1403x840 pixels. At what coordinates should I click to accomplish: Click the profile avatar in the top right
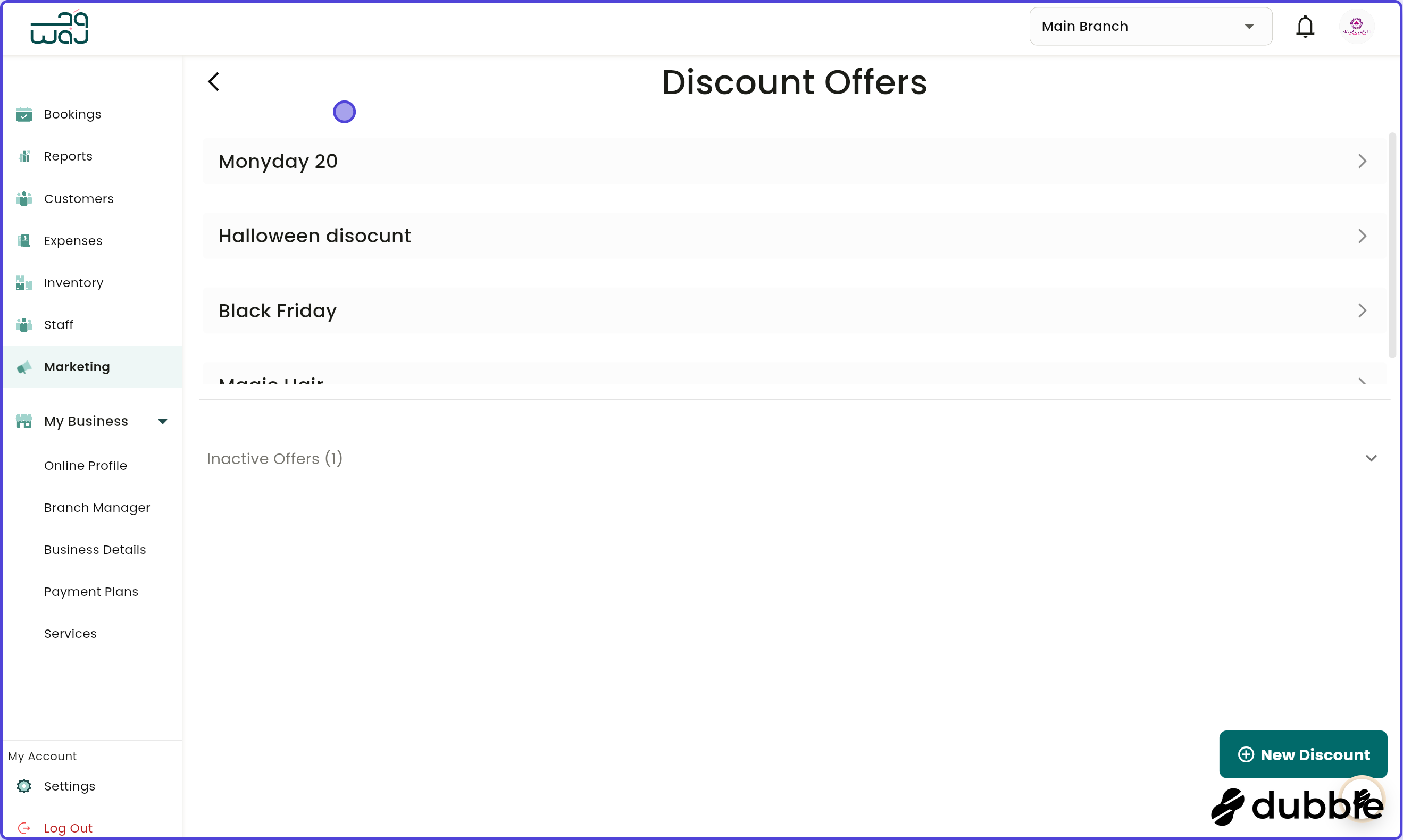tap(1357, 26)
